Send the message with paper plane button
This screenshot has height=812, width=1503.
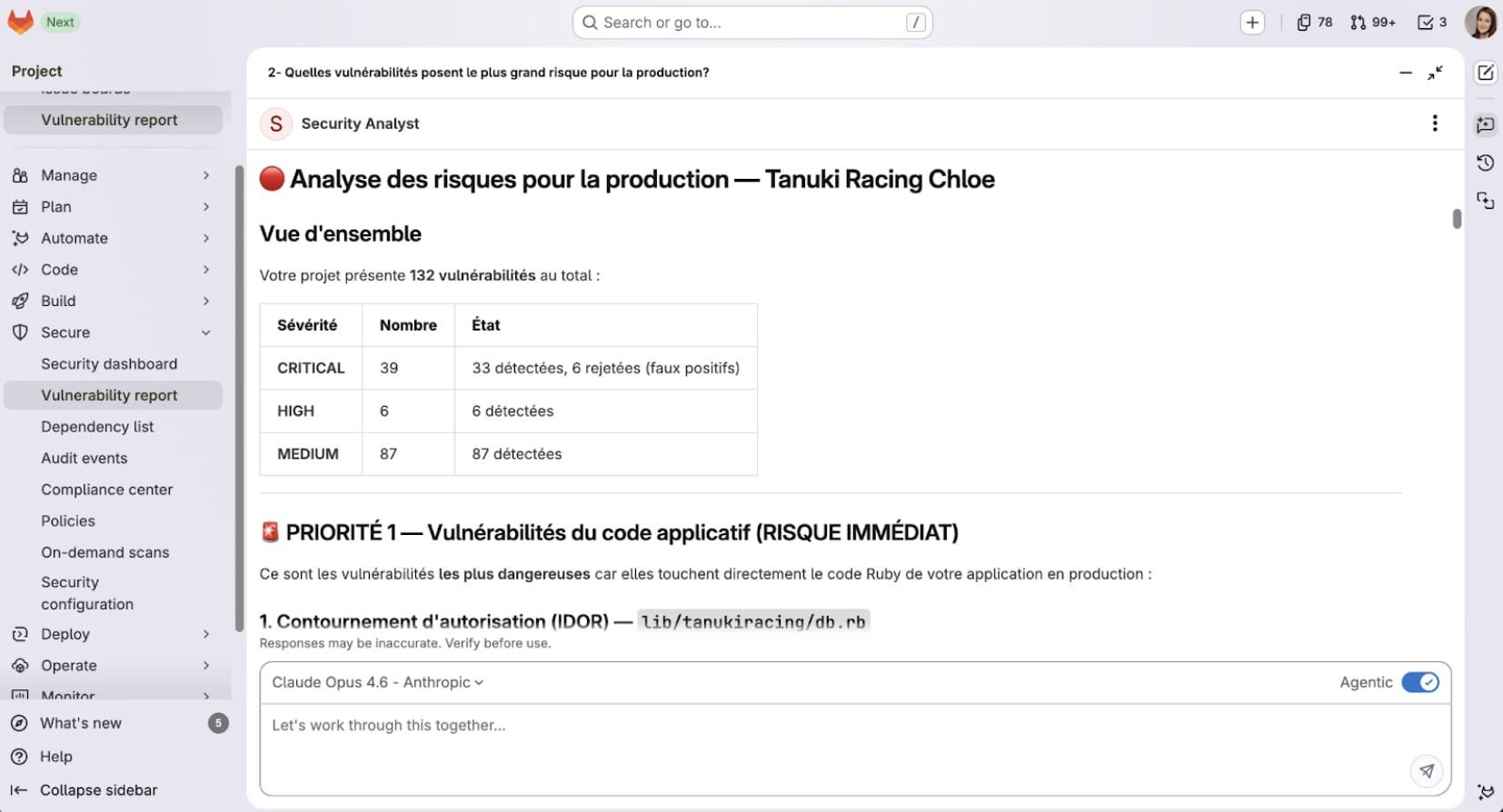click(1427, 771)
